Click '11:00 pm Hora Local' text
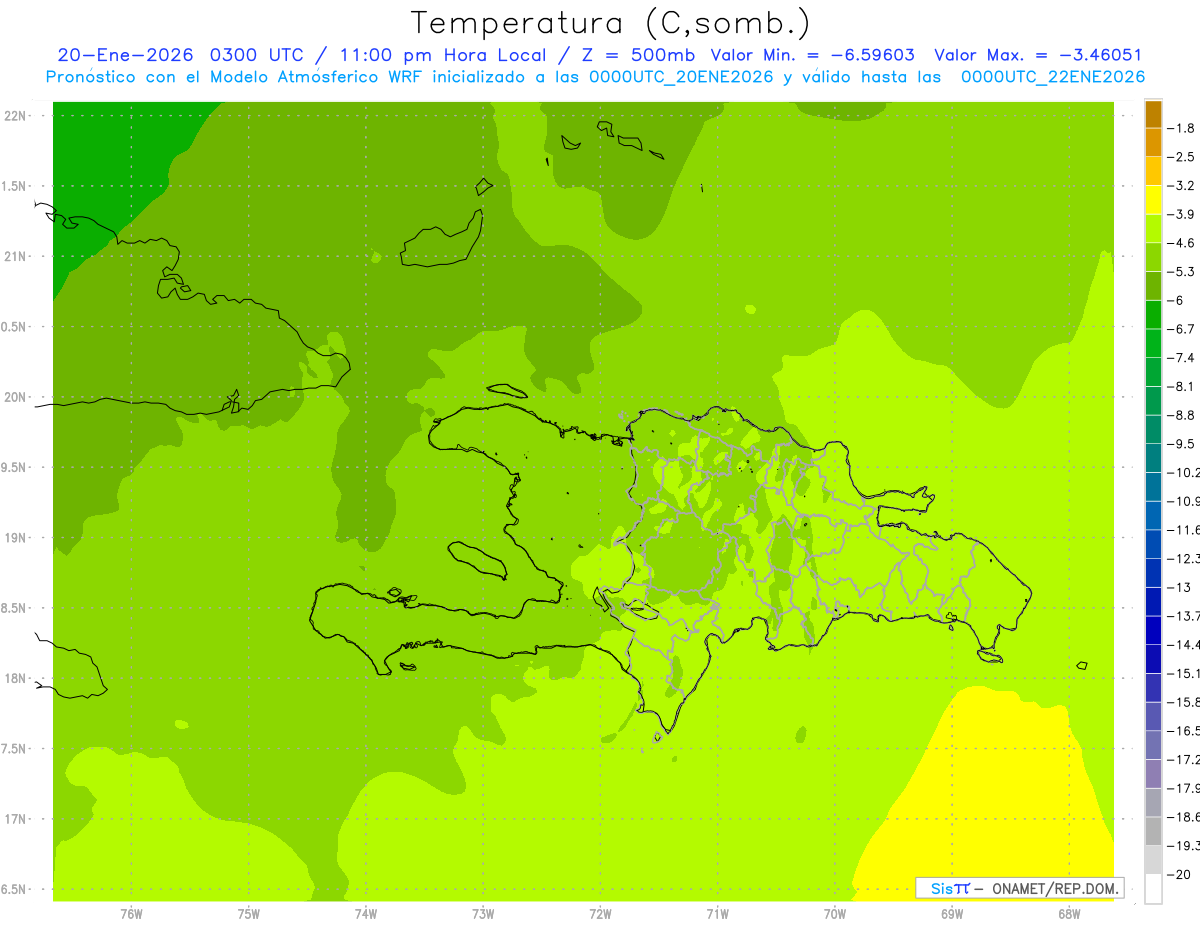 [x=444, y=55]
